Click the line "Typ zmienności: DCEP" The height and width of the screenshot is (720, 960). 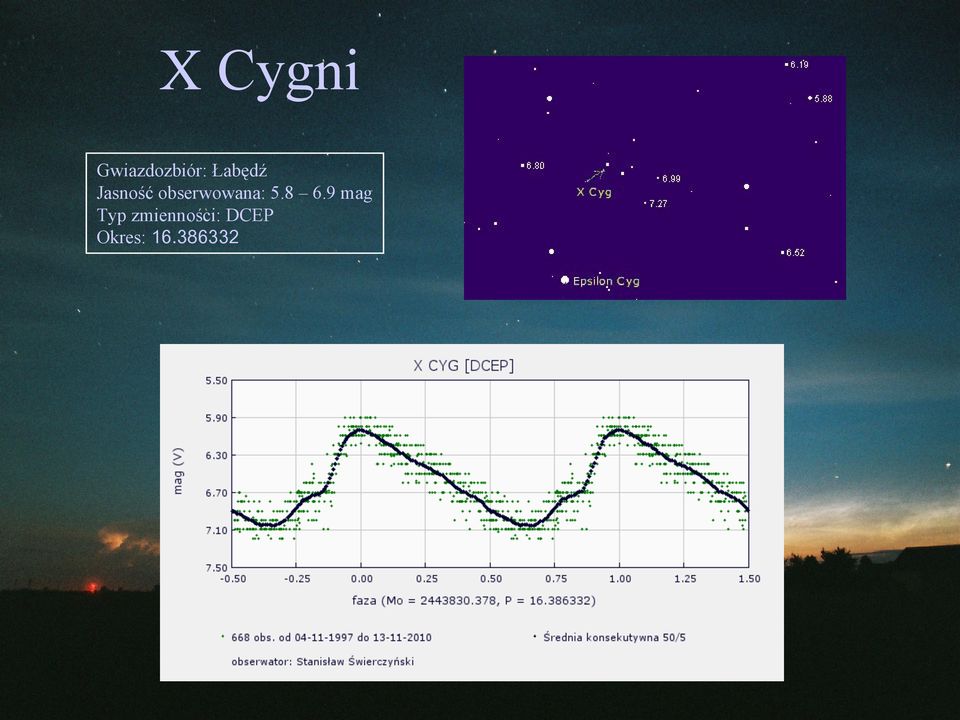185,215
